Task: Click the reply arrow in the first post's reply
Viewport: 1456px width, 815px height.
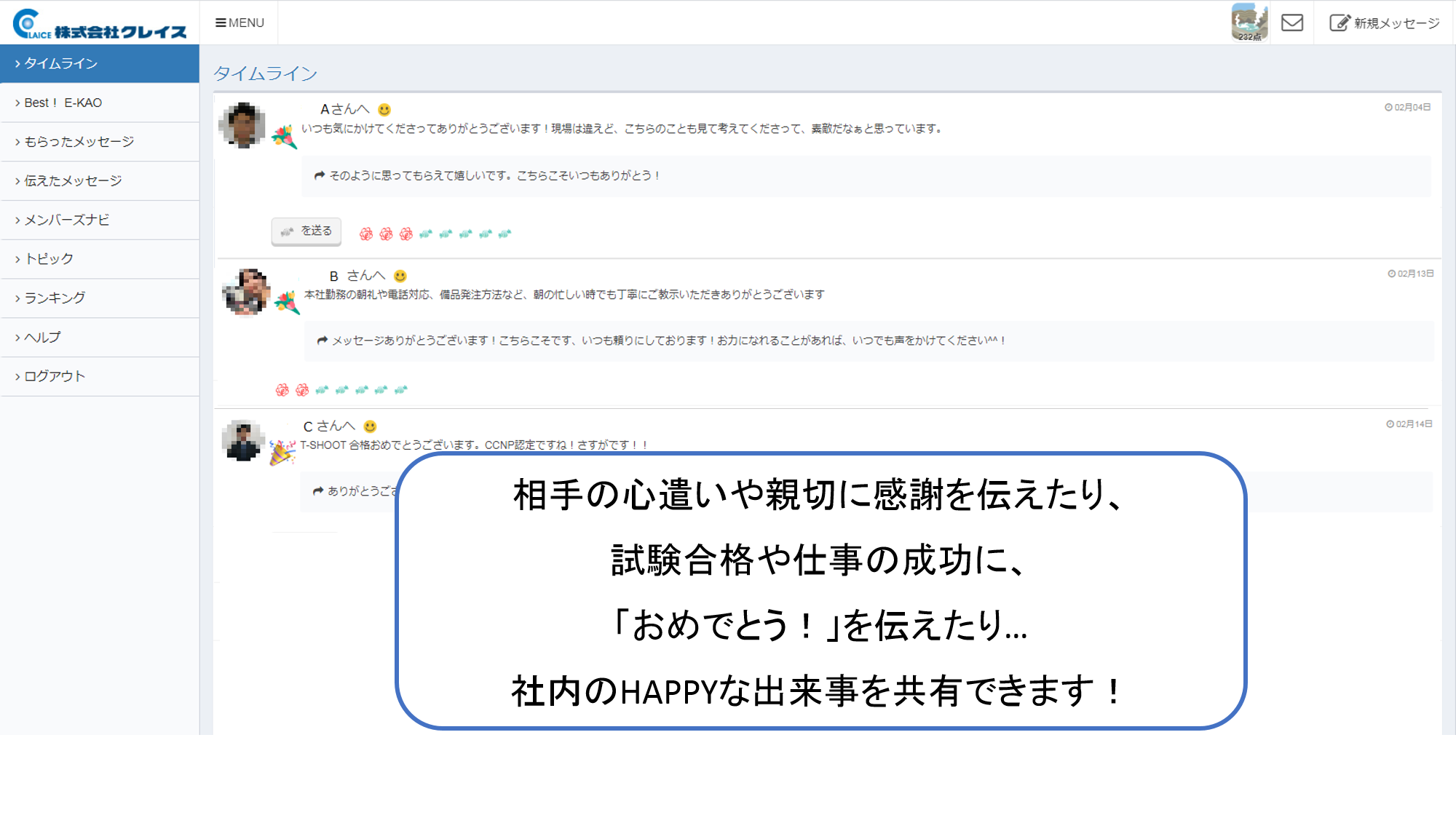Action: 319,175
